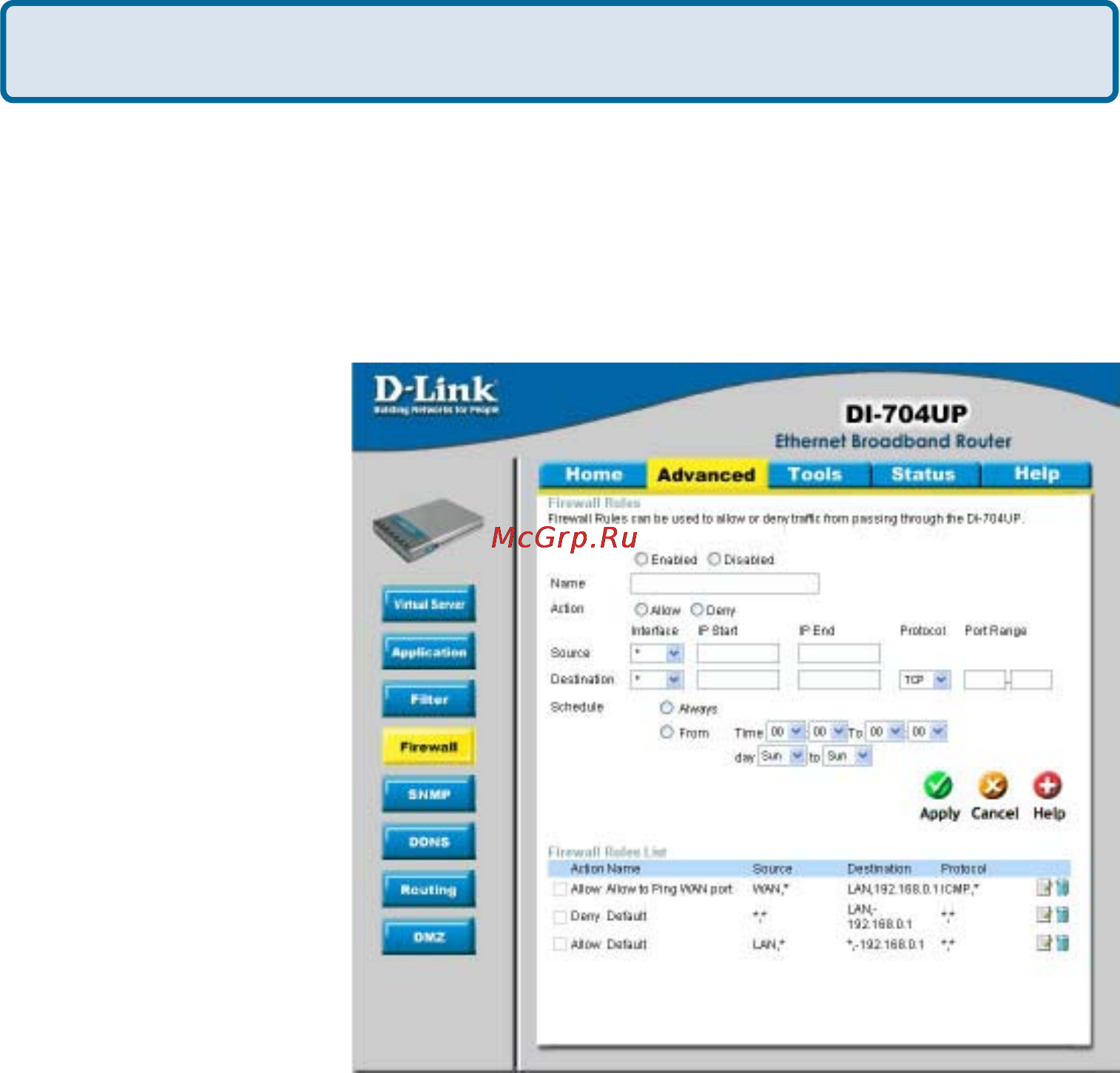Check the Allow Default LAN rule checkbox
The image size is (1120, 1073).
pos(560,944)
